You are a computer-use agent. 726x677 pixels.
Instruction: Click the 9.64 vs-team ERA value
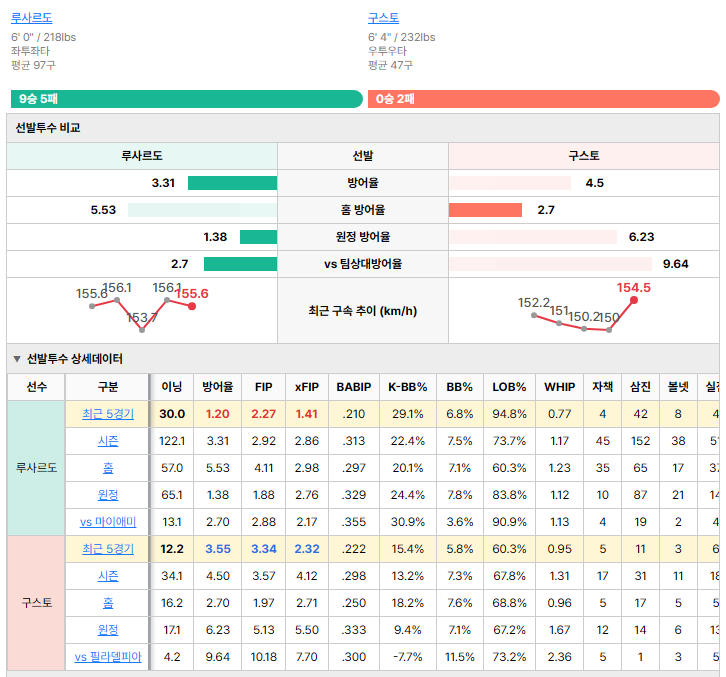[x=676, y=264]
